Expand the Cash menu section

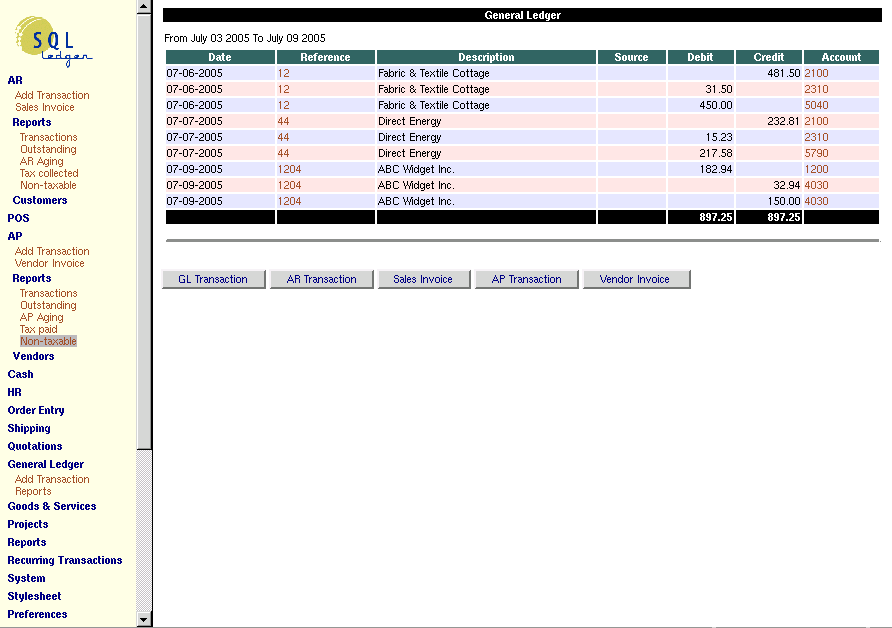[x=20, y=373]
